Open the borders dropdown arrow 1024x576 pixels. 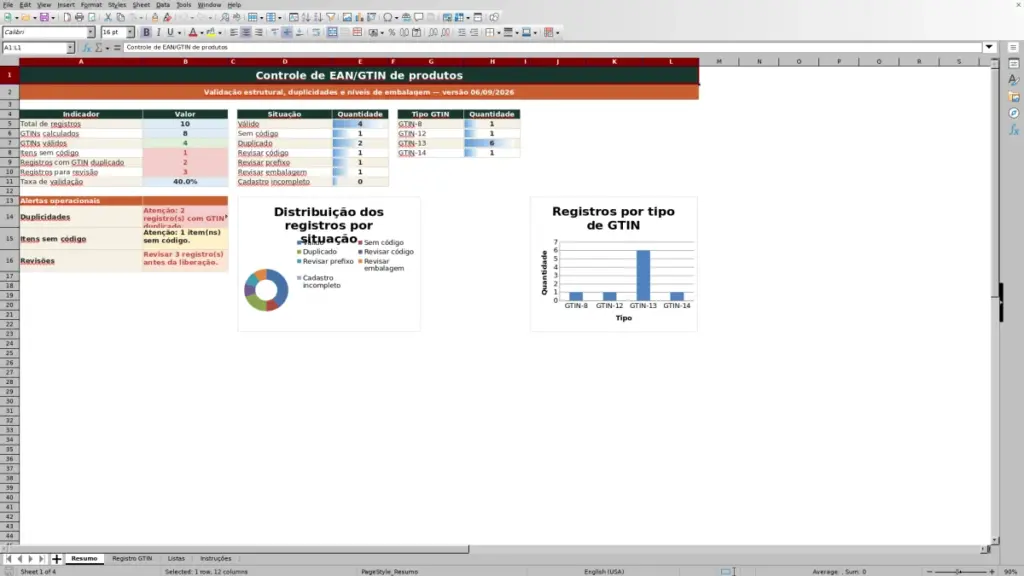point(499,33)
